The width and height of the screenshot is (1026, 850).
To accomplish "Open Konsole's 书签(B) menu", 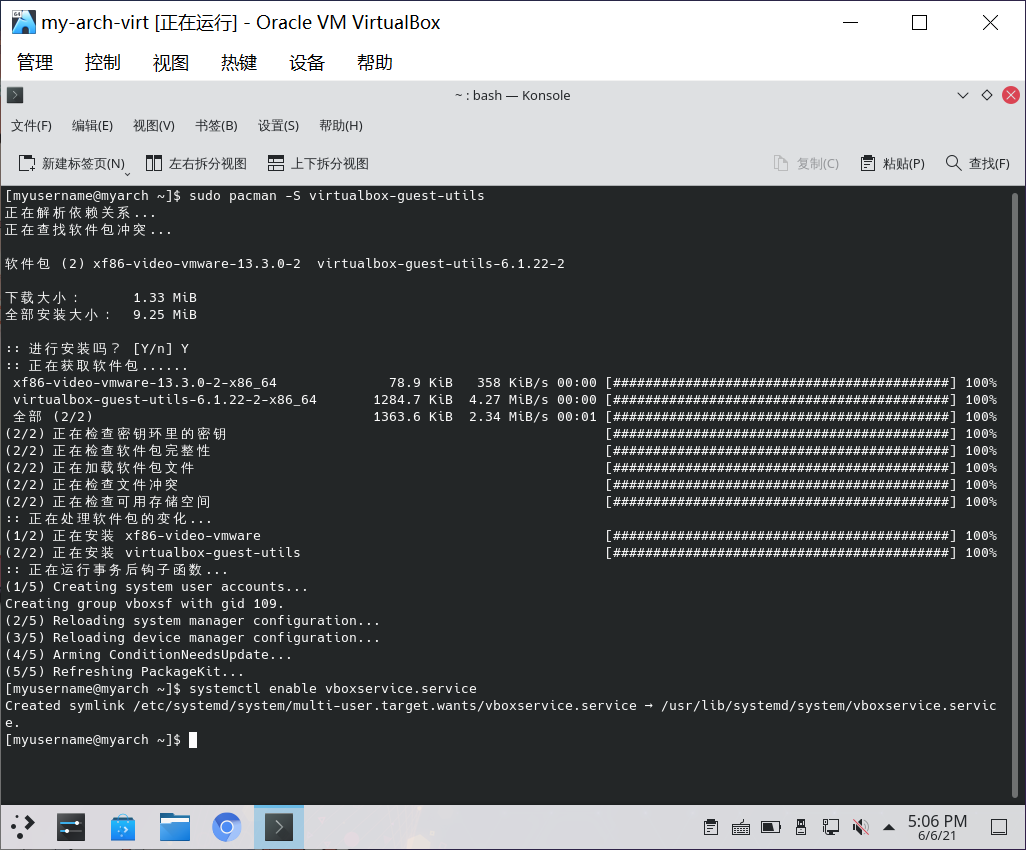I will (215, 125).
